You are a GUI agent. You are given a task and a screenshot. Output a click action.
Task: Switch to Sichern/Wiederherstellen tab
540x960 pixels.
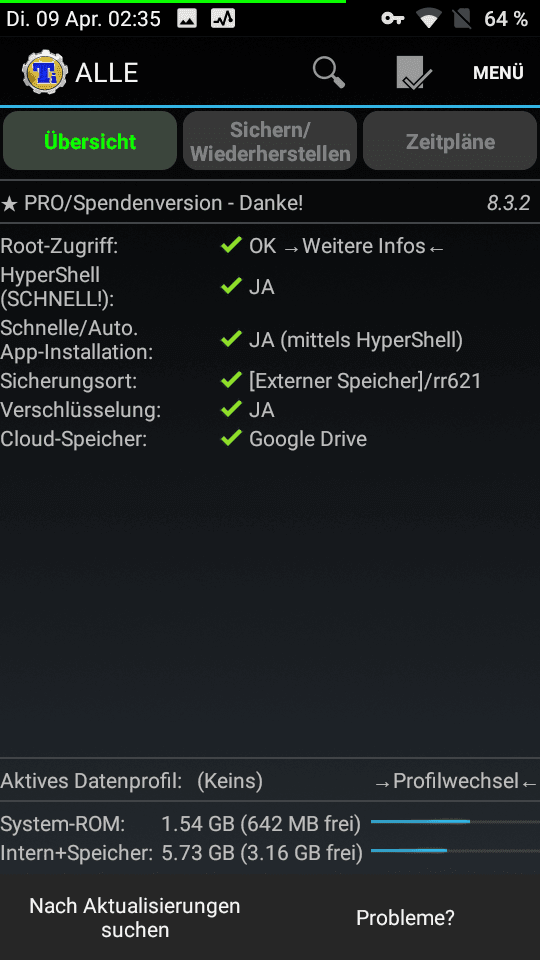[x=270, y=141]
